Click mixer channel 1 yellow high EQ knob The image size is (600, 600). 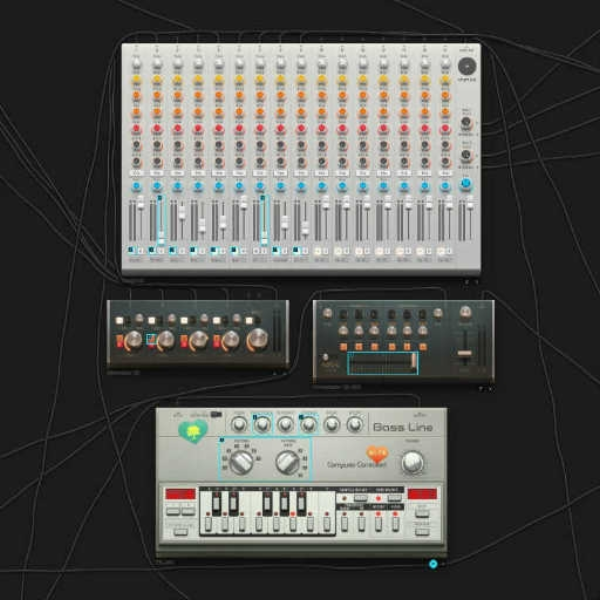(x=137, y=80)
